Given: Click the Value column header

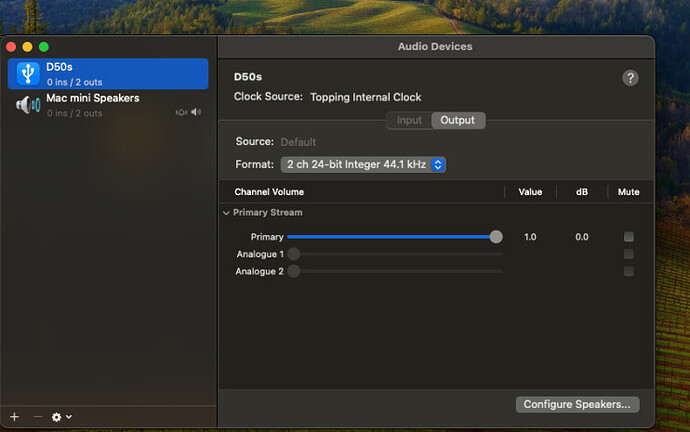Looking at the screenshot, I should [530, 192].
